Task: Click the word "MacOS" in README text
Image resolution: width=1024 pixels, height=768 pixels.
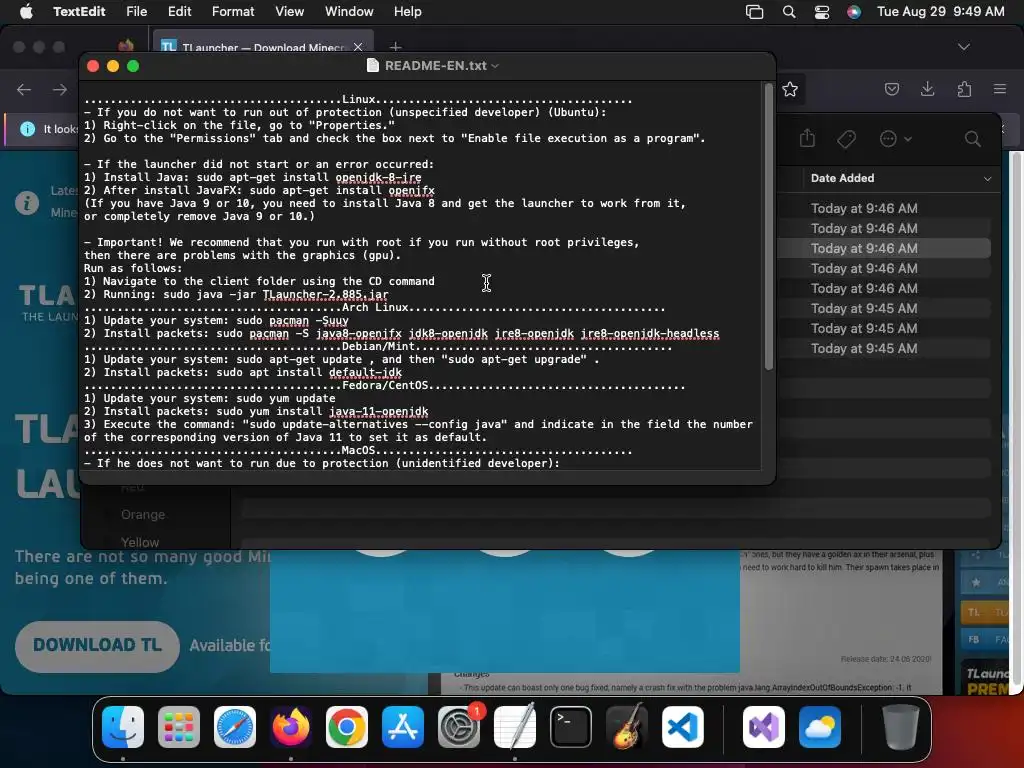Action: coord(359,451)
